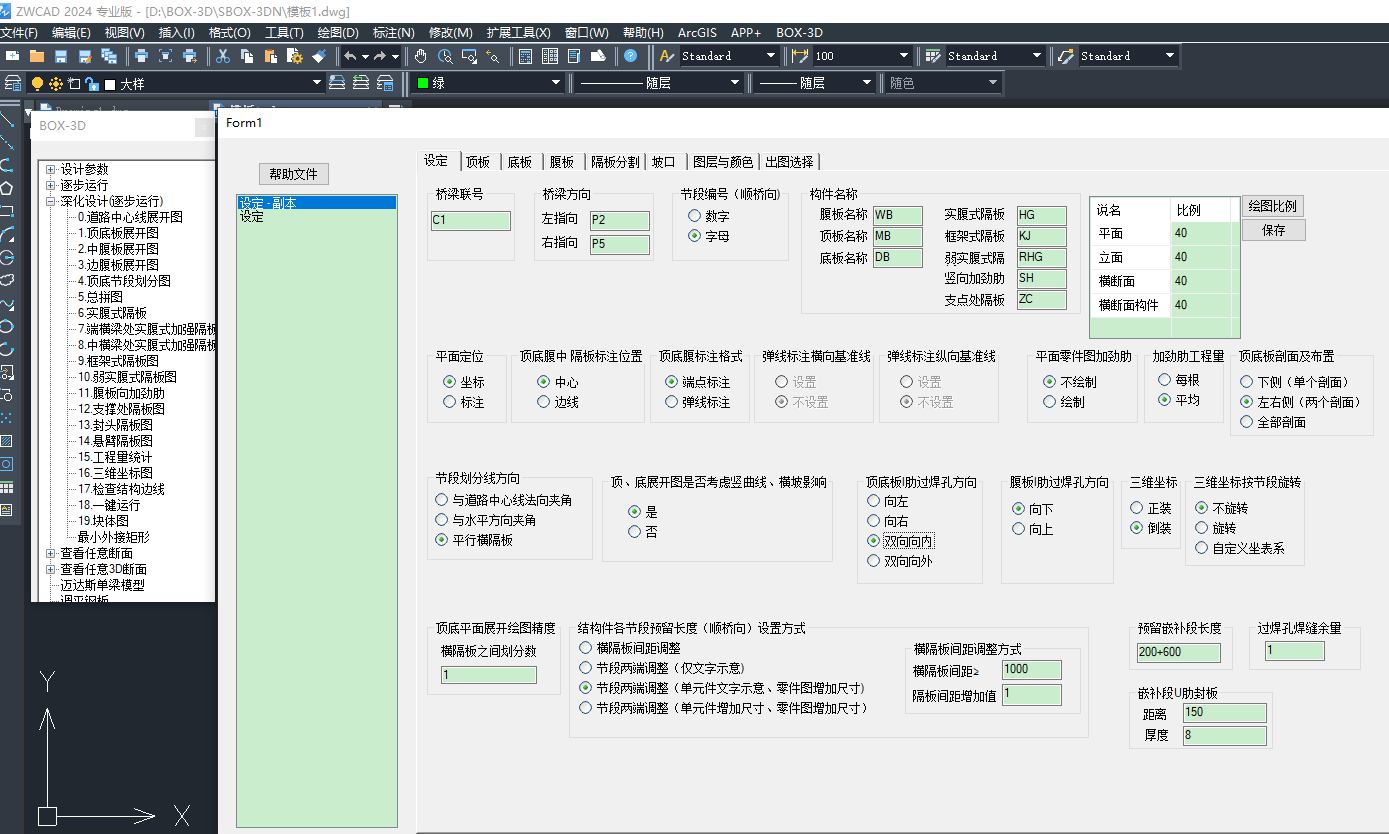This screenshot has height=834, width=1389.
Task: Click the Cut scissors icon
Action: (222, 56)
